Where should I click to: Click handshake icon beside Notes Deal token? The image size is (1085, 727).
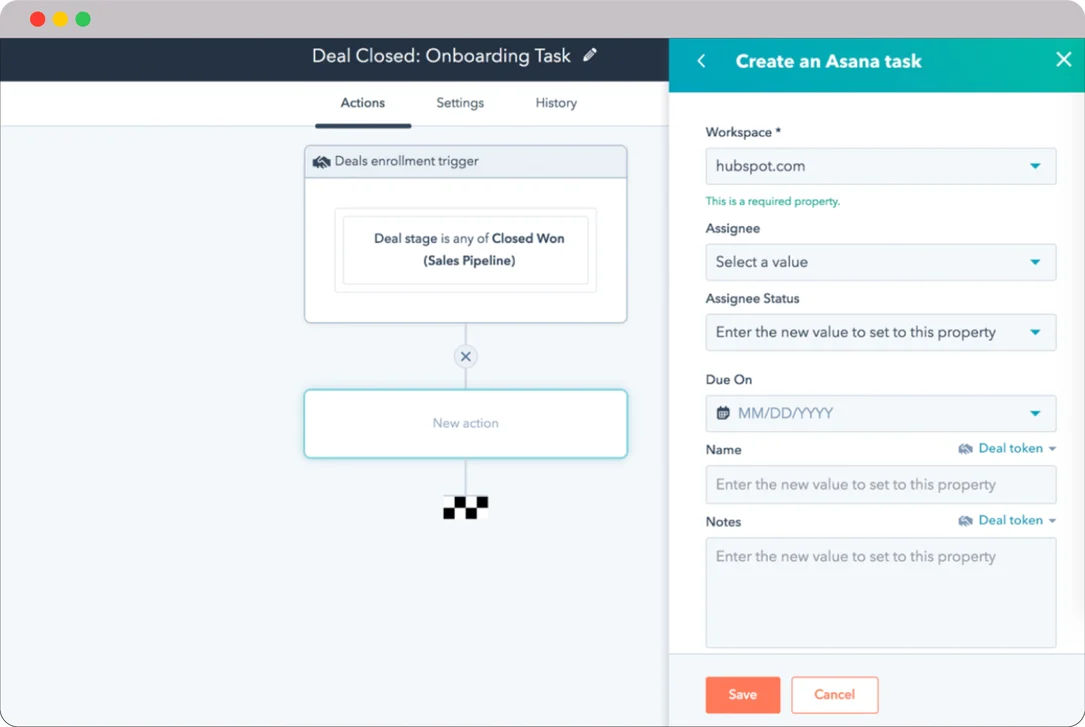[965, 521]
